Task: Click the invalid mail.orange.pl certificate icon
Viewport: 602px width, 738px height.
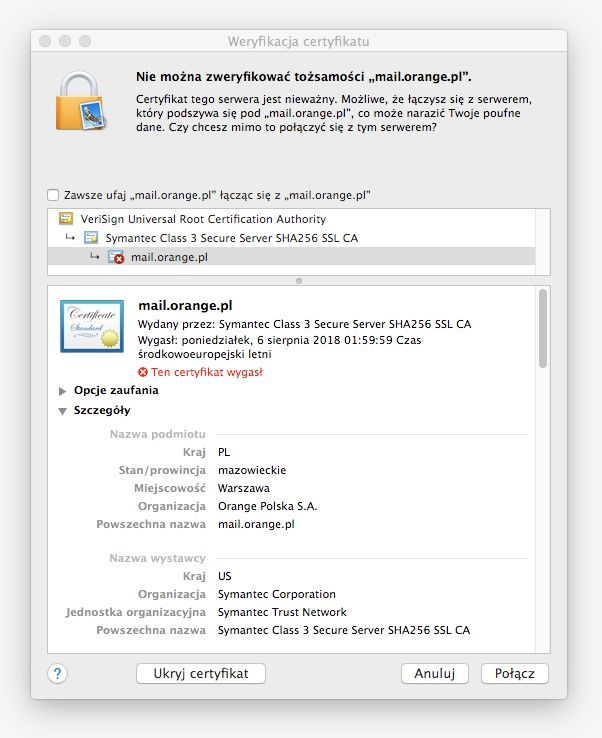Action: [x=116, y=257]
